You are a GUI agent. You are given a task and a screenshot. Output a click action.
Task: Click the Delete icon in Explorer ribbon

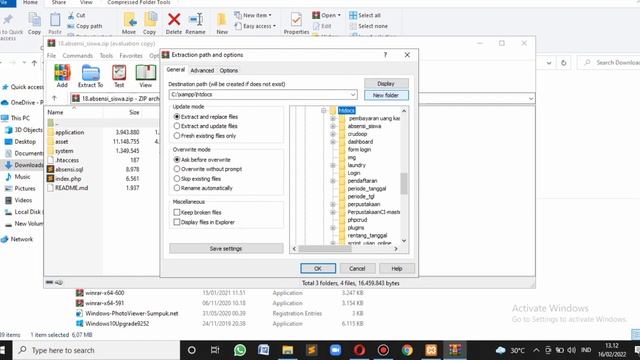[x=174, y=19]
